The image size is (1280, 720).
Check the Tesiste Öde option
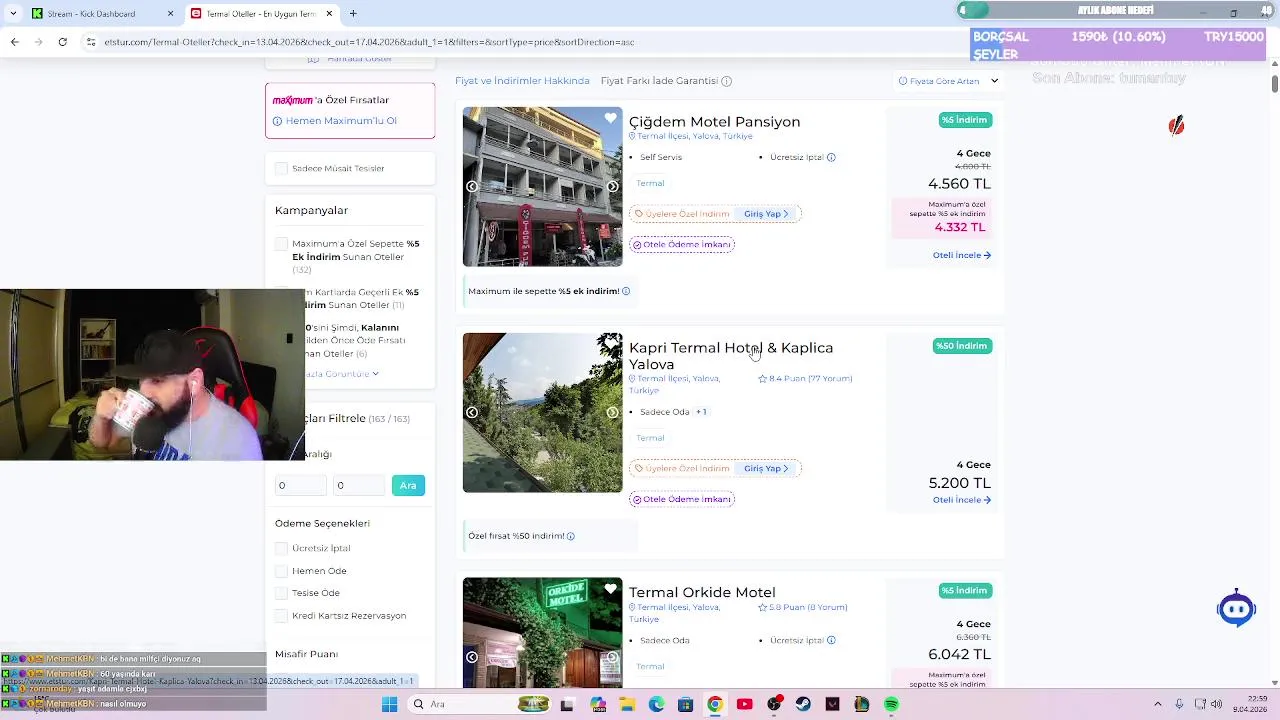tap(281, 593)
